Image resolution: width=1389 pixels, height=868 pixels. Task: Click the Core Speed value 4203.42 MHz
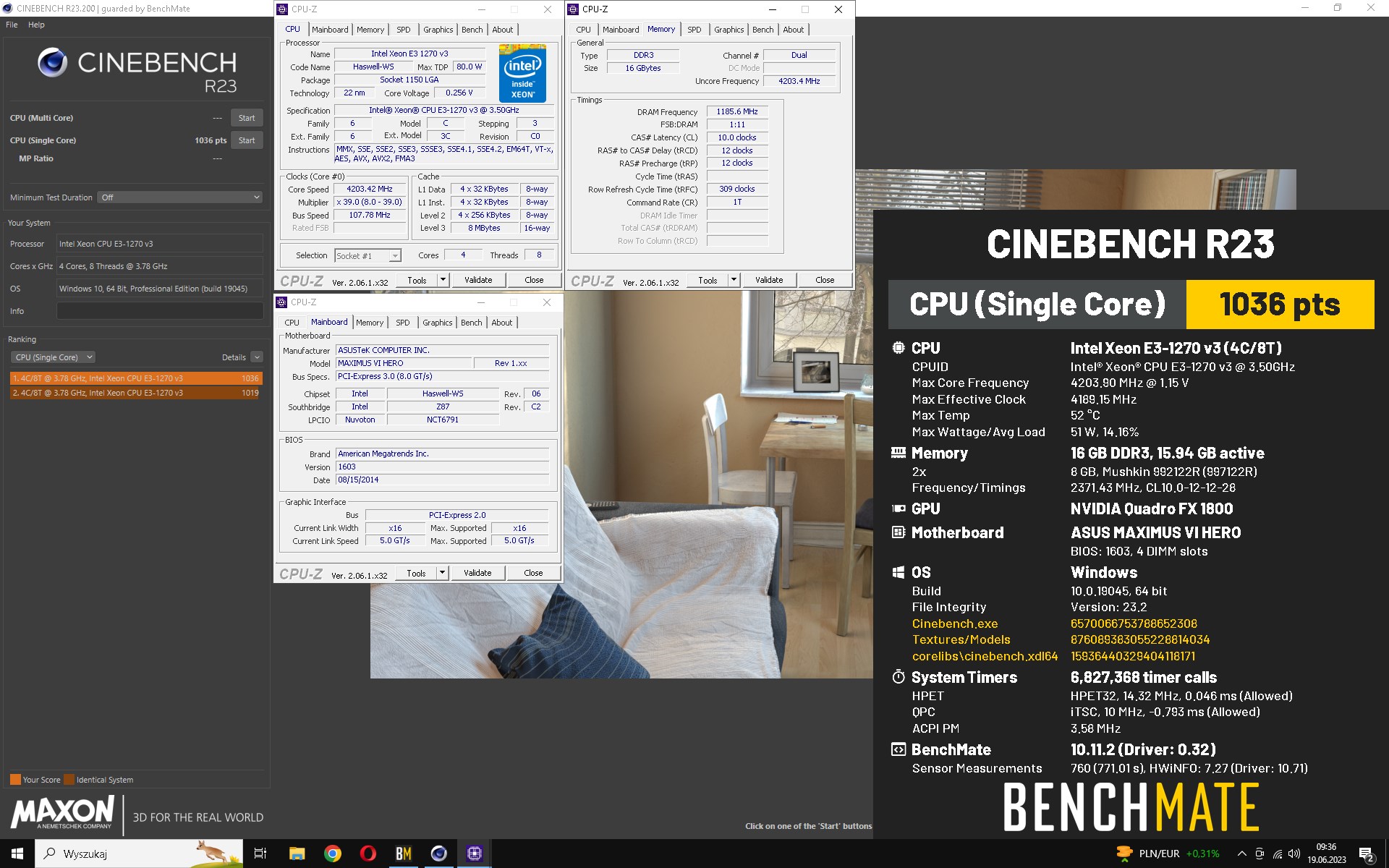[x=370, y=190]
